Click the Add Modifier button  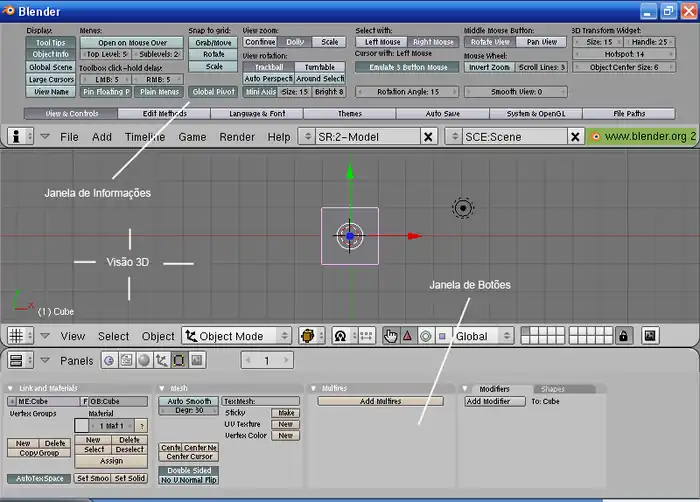[495, 401]
